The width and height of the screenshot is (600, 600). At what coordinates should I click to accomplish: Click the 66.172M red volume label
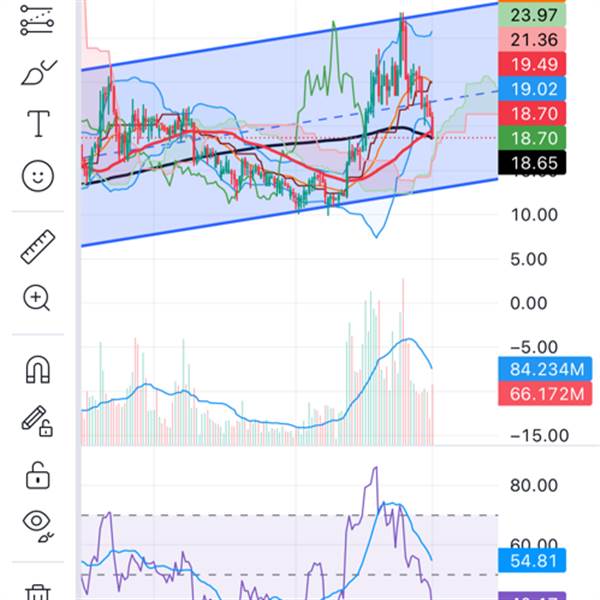pos(545,393)
